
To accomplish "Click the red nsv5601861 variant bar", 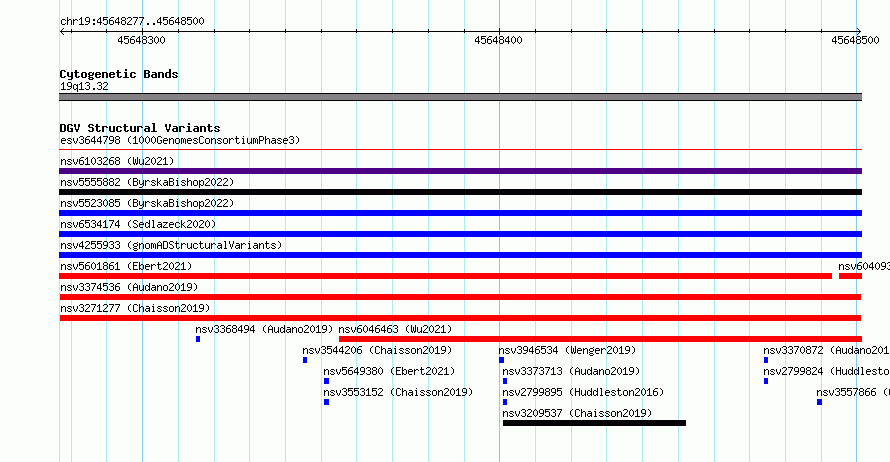I will 446,276.
